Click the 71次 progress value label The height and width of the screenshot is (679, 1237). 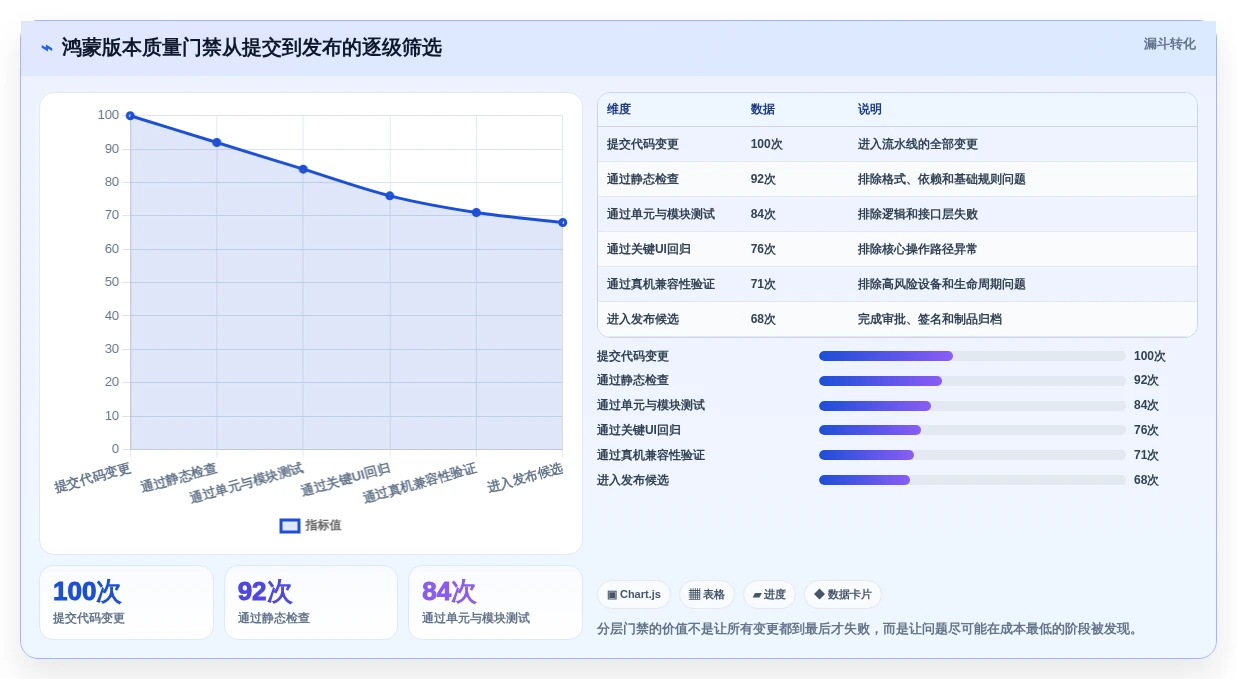click(1146, 455)
